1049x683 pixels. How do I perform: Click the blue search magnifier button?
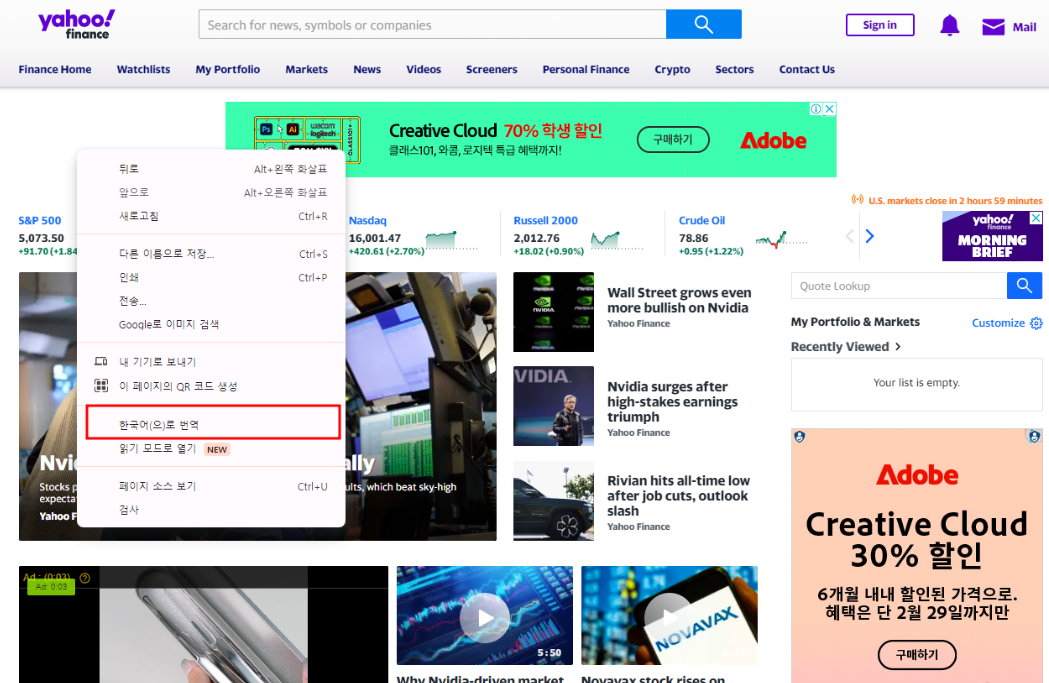coord(703,24)
